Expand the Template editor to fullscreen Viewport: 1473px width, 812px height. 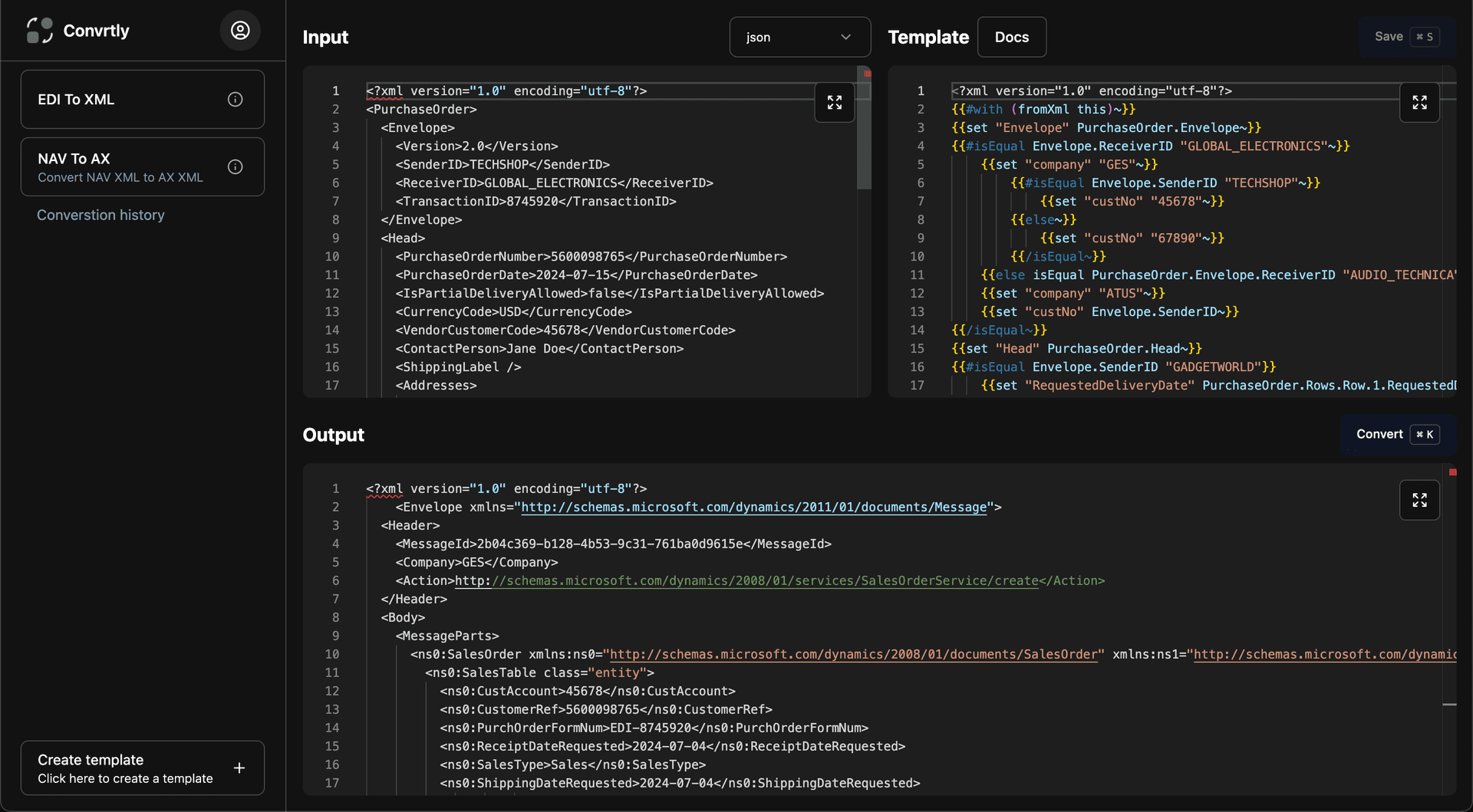(1419, 103)
